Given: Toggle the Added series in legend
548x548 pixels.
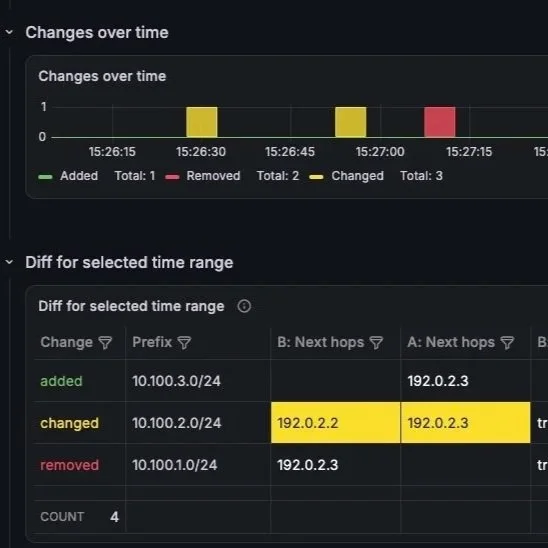Looking at the screenshot, I should [79, 176].
